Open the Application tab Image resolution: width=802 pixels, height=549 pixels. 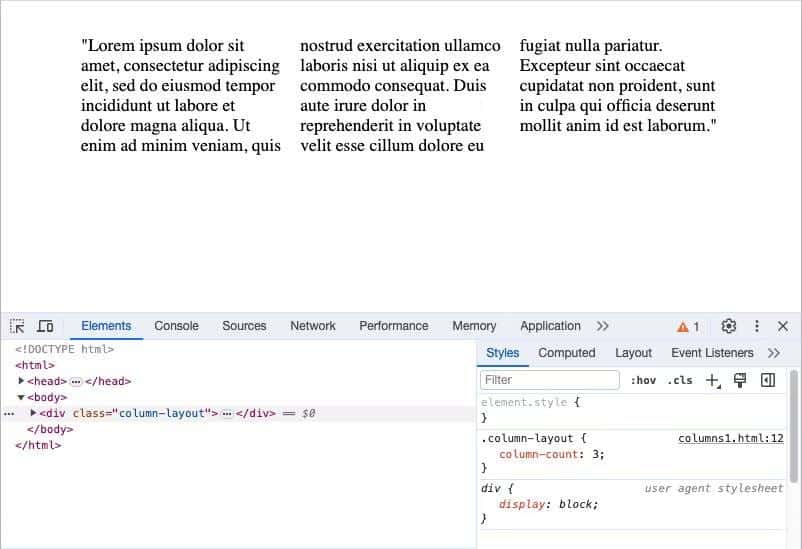pyautogui.click(x=550, y=326)
